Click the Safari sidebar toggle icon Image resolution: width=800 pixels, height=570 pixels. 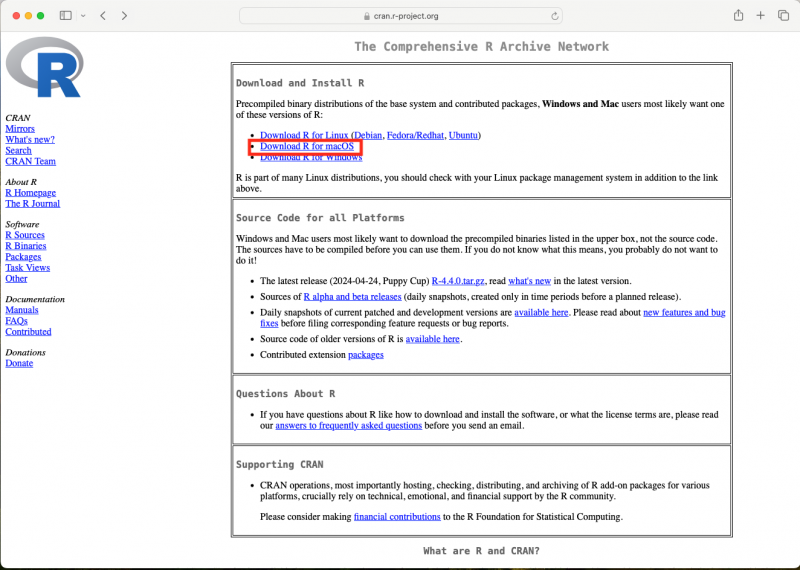tap(65, 16)
